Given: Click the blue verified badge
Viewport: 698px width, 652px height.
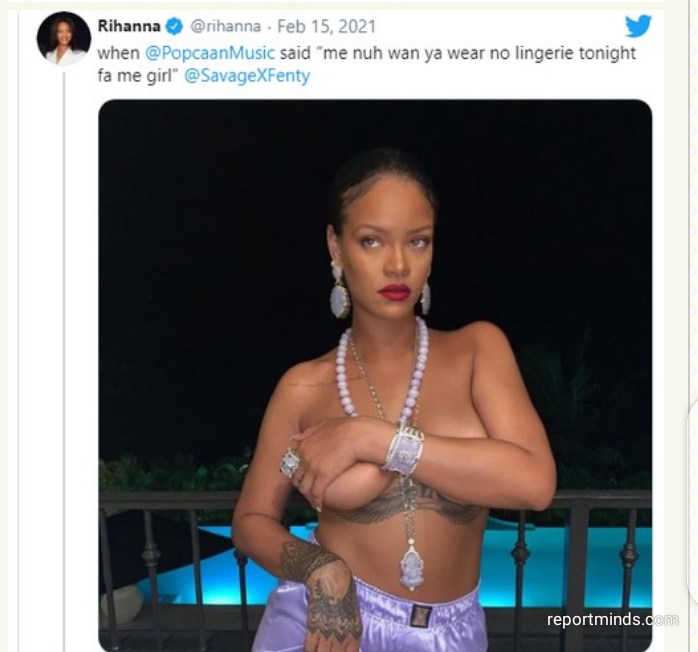Looking at the screenshot, I should click(x=174, y=26).
